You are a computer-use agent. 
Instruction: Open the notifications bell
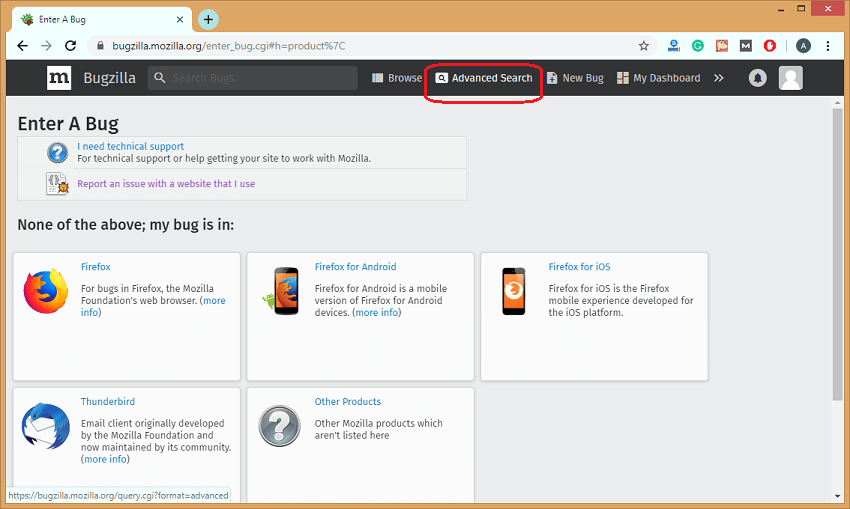[758, 78]
